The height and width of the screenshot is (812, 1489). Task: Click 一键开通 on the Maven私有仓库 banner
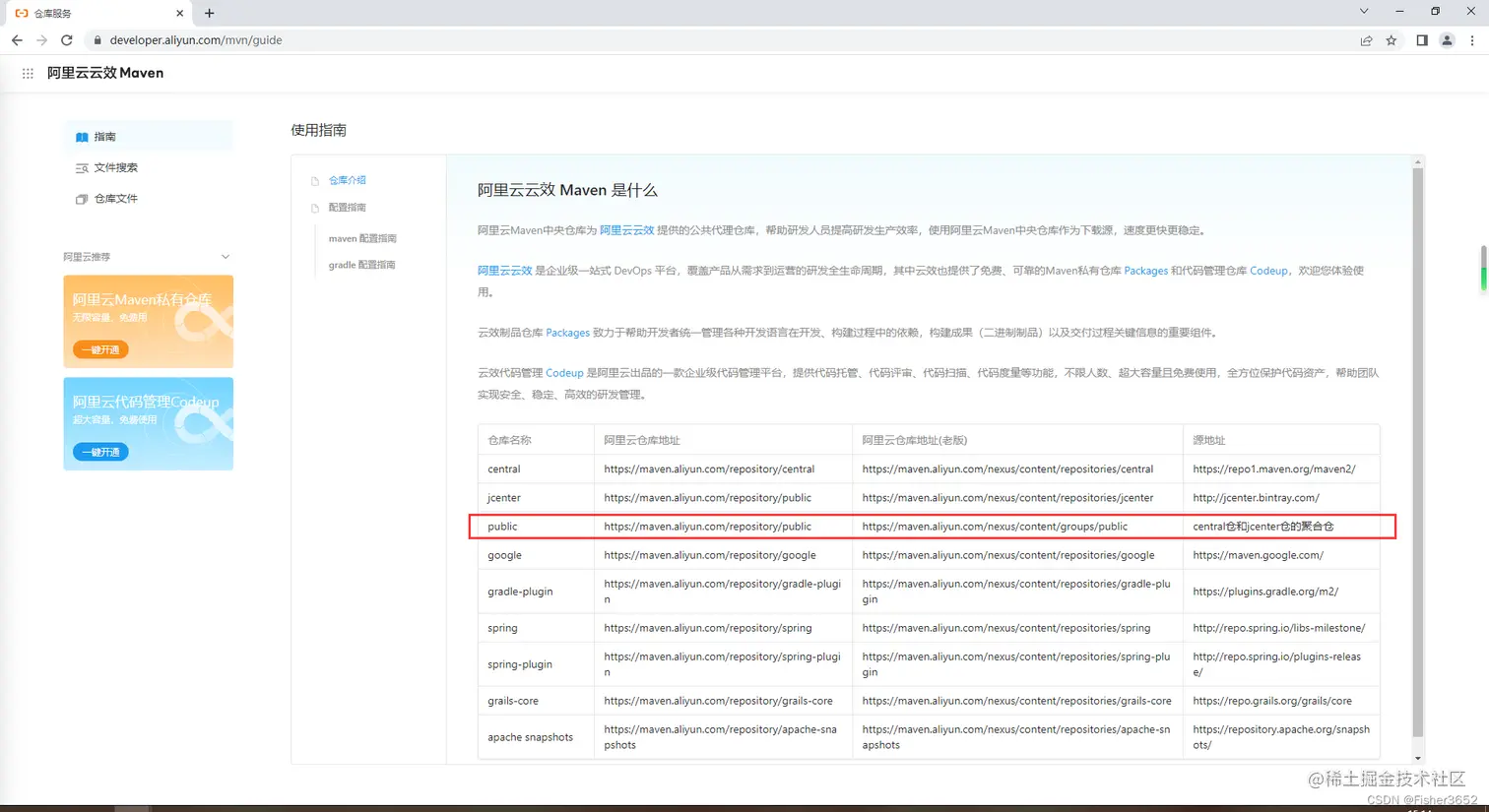100,349
